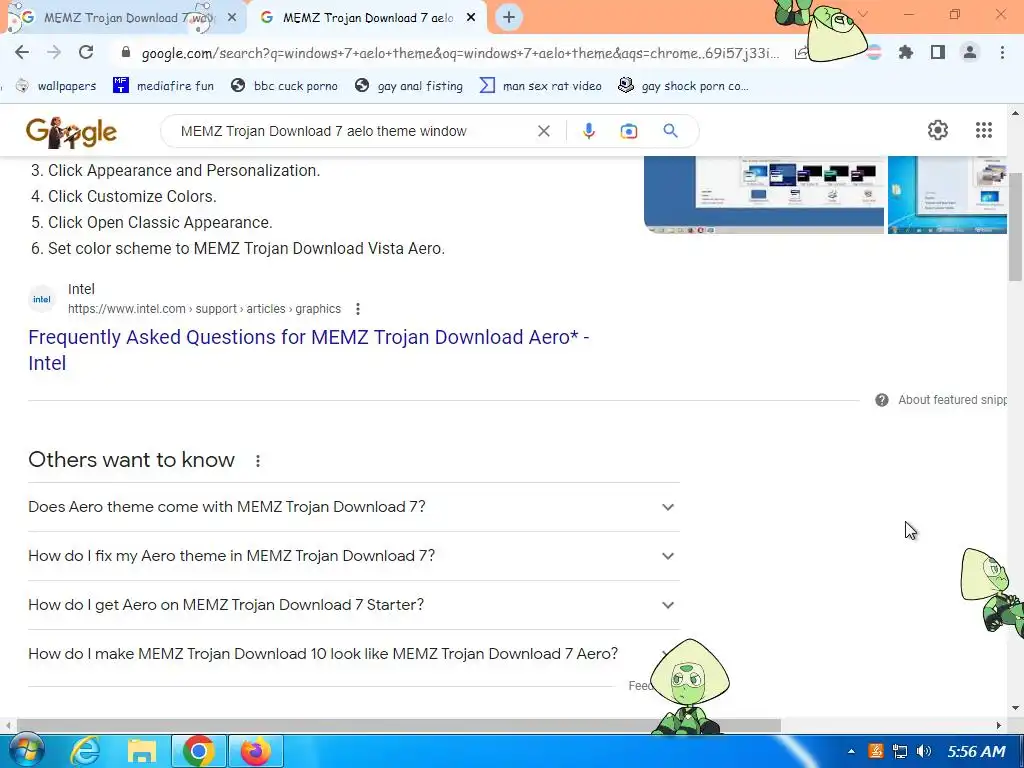Toggle the Chrome side panel
The width and height of the screenshot is (1024, 768).
938,52
